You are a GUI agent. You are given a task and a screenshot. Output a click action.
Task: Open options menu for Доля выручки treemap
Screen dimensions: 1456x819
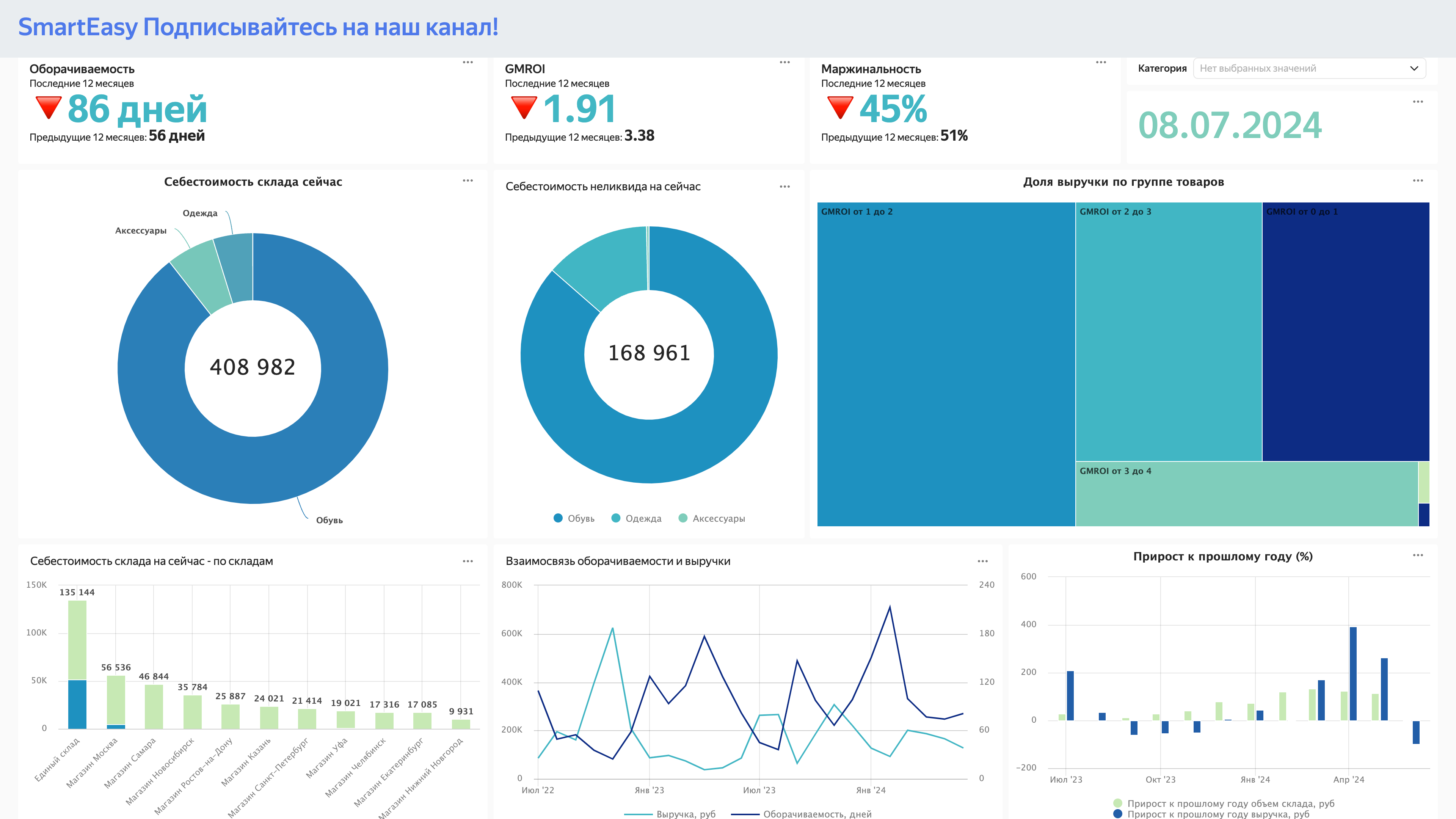pos(1418,181)
